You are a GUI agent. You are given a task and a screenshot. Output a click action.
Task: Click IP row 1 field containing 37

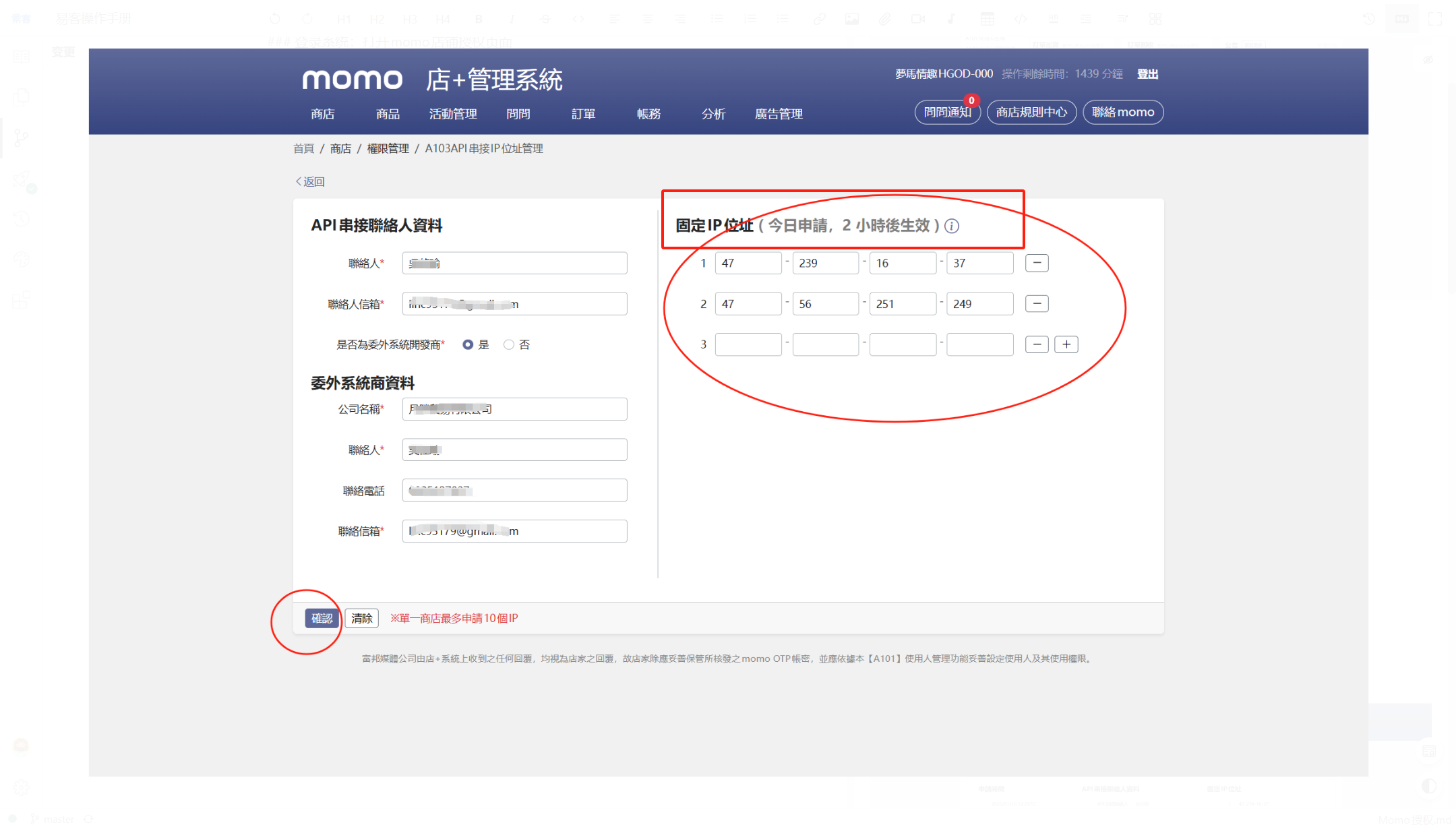(x=980, y=263)
